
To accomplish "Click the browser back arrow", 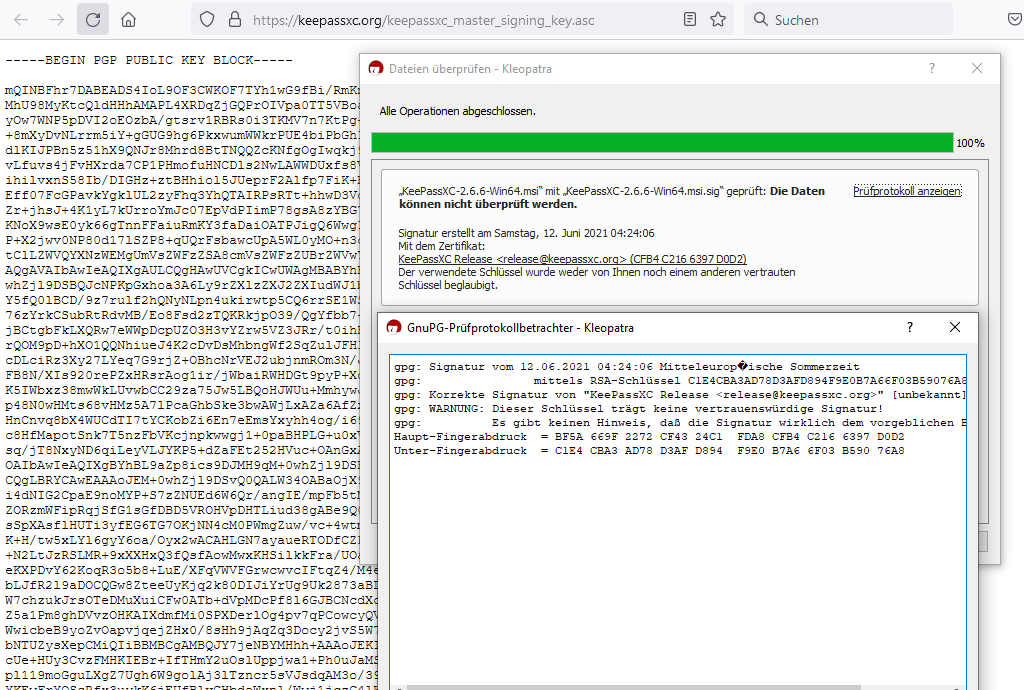I will click(x=21, y=20).
